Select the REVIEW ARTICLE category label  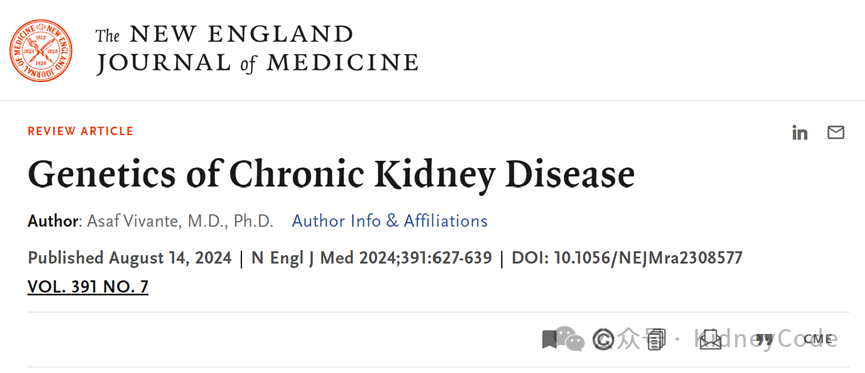[81, 131]
